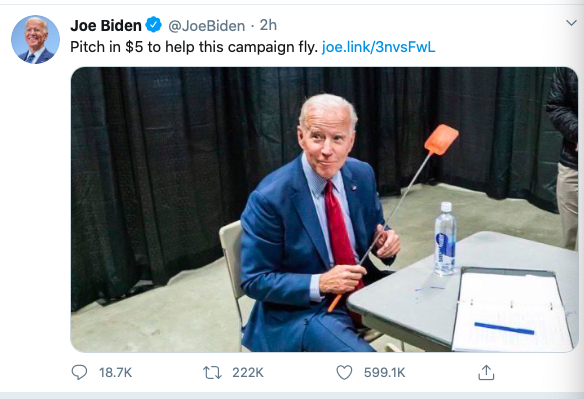
Task: Open the share tweet icon
Action: [x=486, y=372]
